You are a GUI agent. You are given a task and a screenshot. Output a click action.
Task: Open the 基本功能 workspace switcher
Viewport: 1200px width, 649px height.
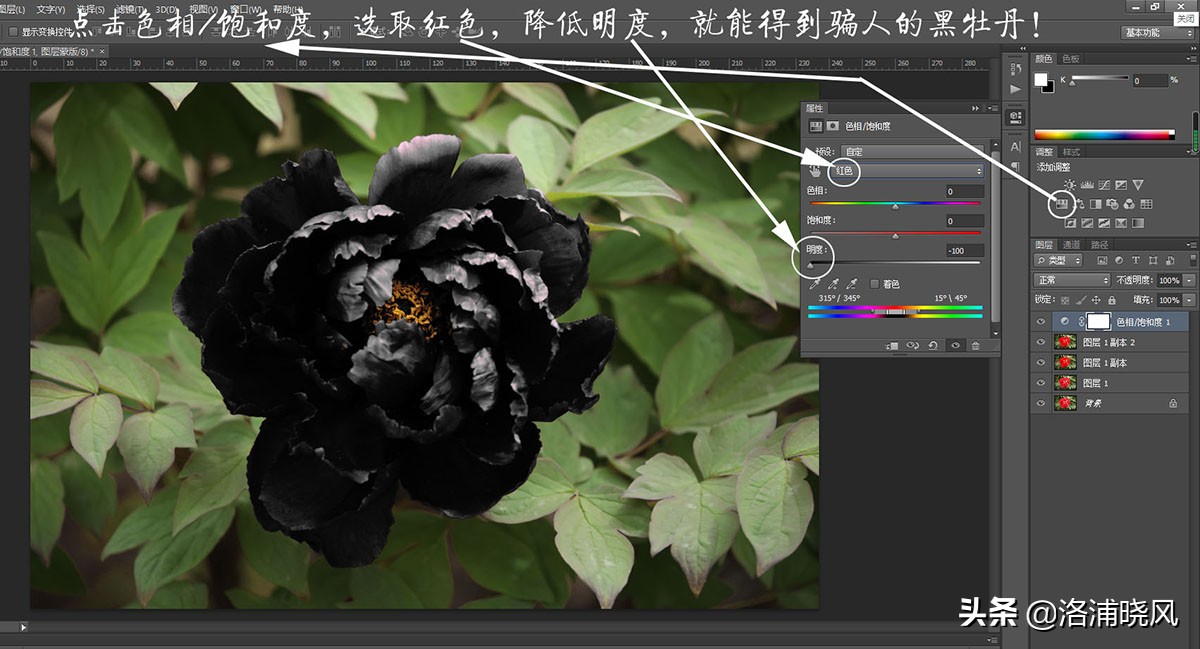pyautogui.click(x=1157, y=32)
